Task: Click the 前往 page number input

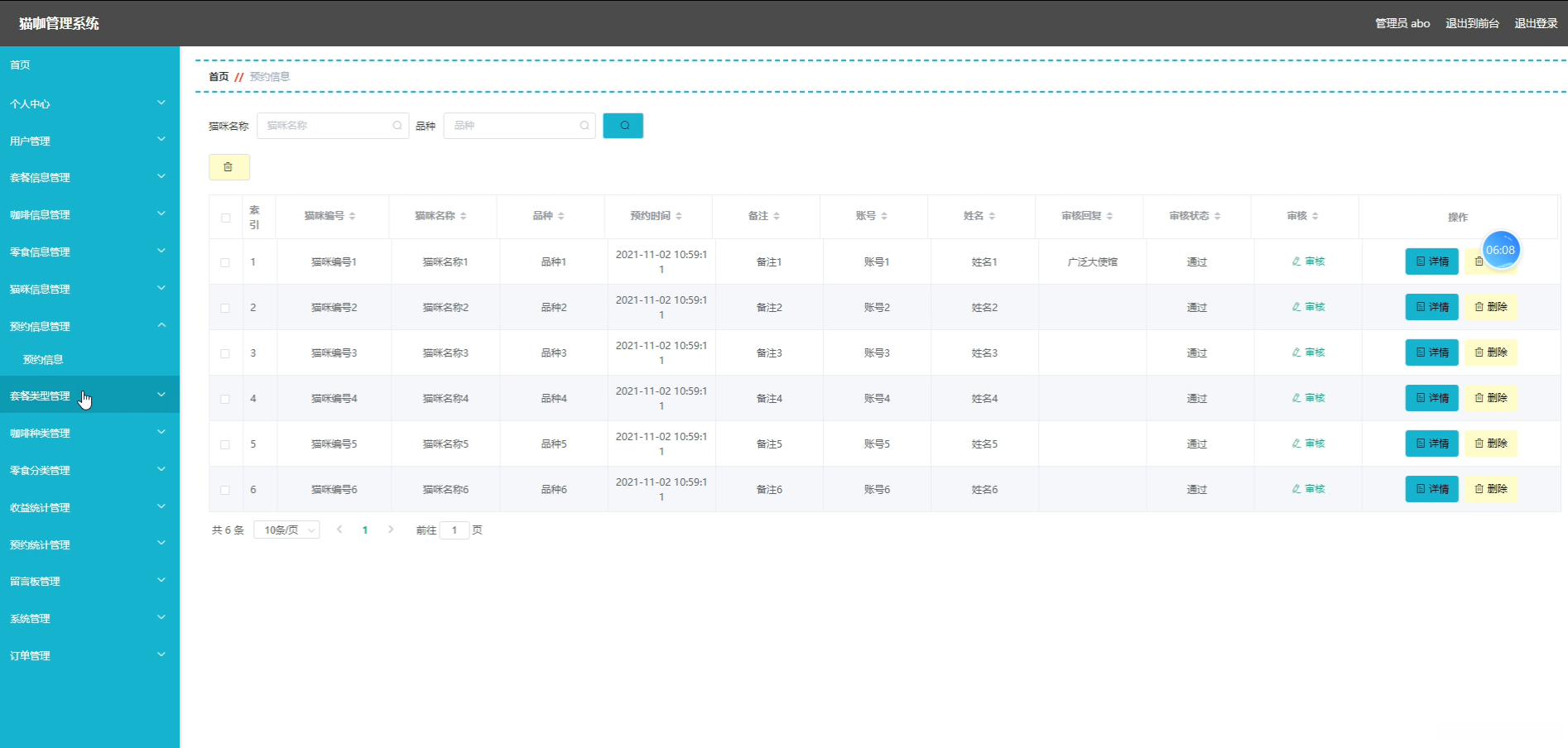Action: [455, 530]
